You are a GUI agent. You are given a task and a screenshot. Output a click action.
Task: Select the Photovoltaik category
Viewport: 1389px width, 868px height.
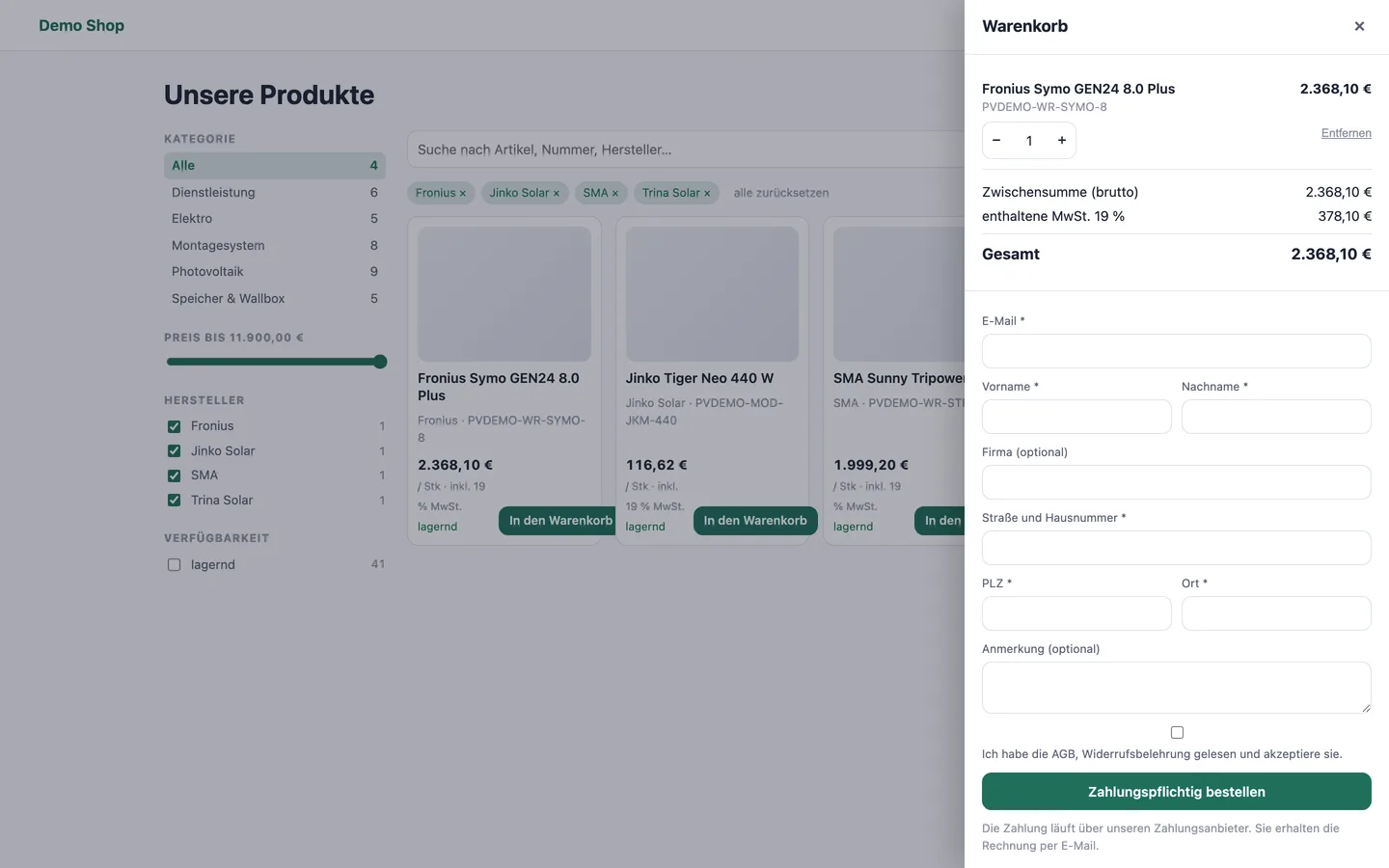click(275, 272)
